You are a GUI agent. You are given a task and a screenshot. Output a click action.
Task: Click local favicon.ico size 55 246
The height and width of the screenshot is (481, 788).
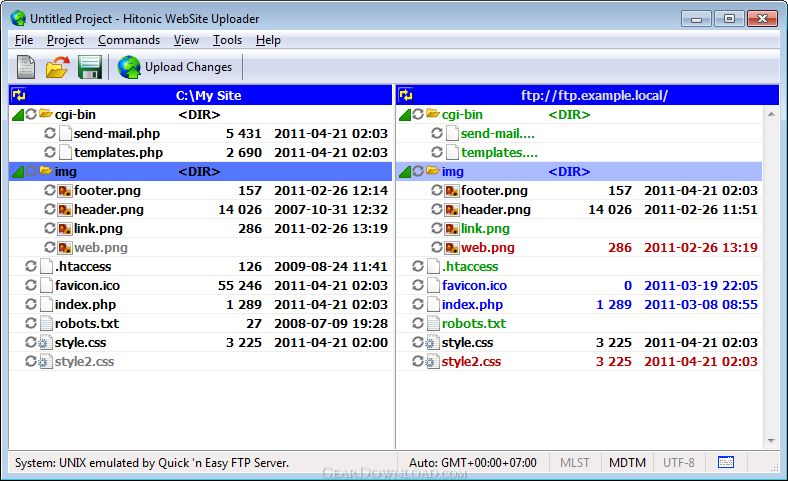tap(240, 285)
